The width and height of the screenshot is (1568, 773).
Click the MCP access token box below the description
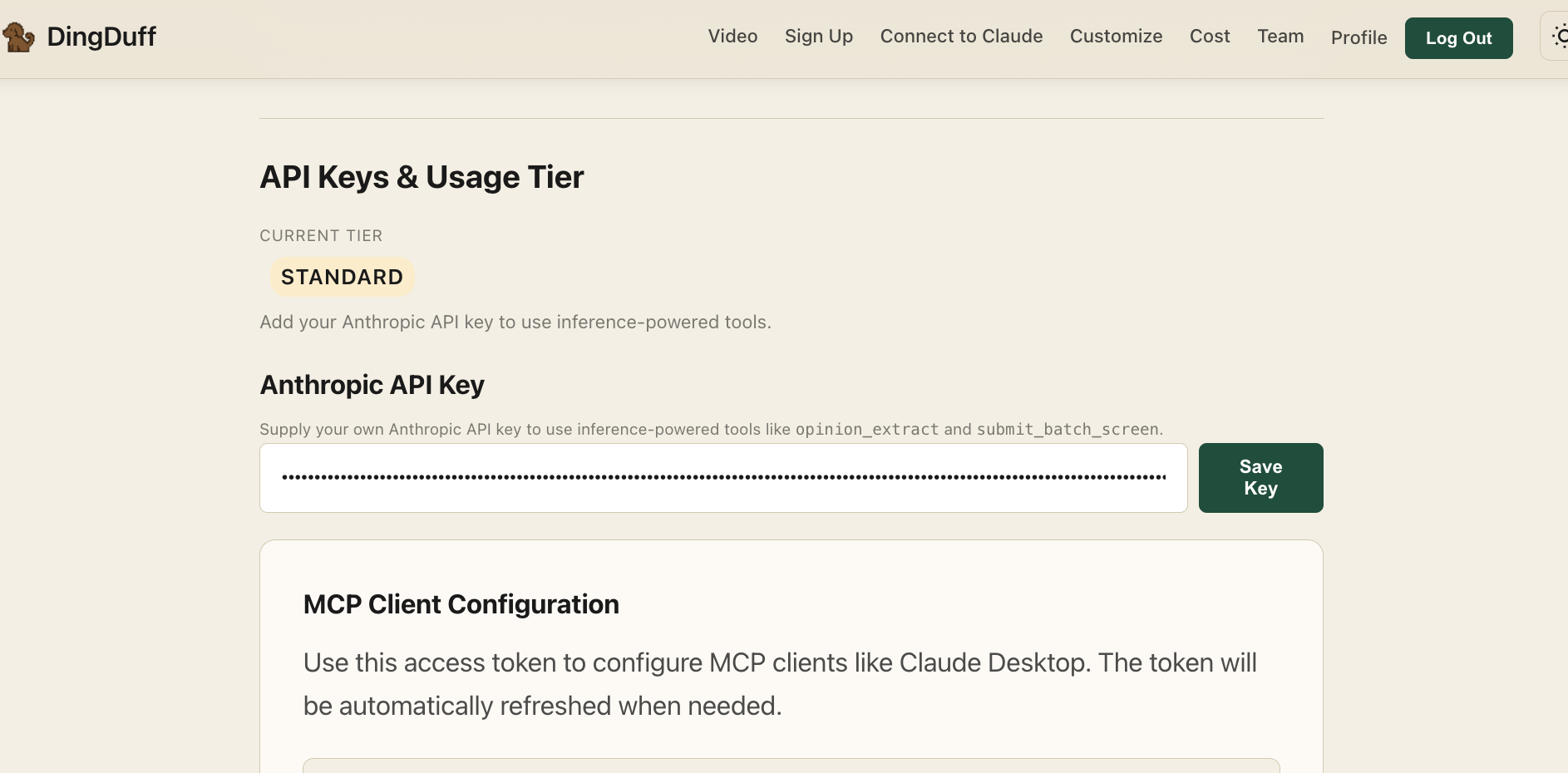pos(790,768)
